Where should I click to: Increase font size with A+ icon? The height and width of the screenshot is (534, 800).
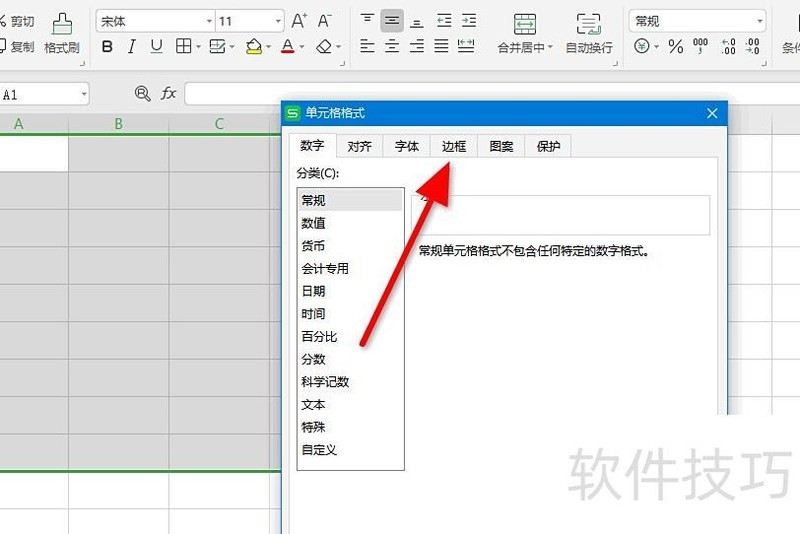[x=299, y=21]
